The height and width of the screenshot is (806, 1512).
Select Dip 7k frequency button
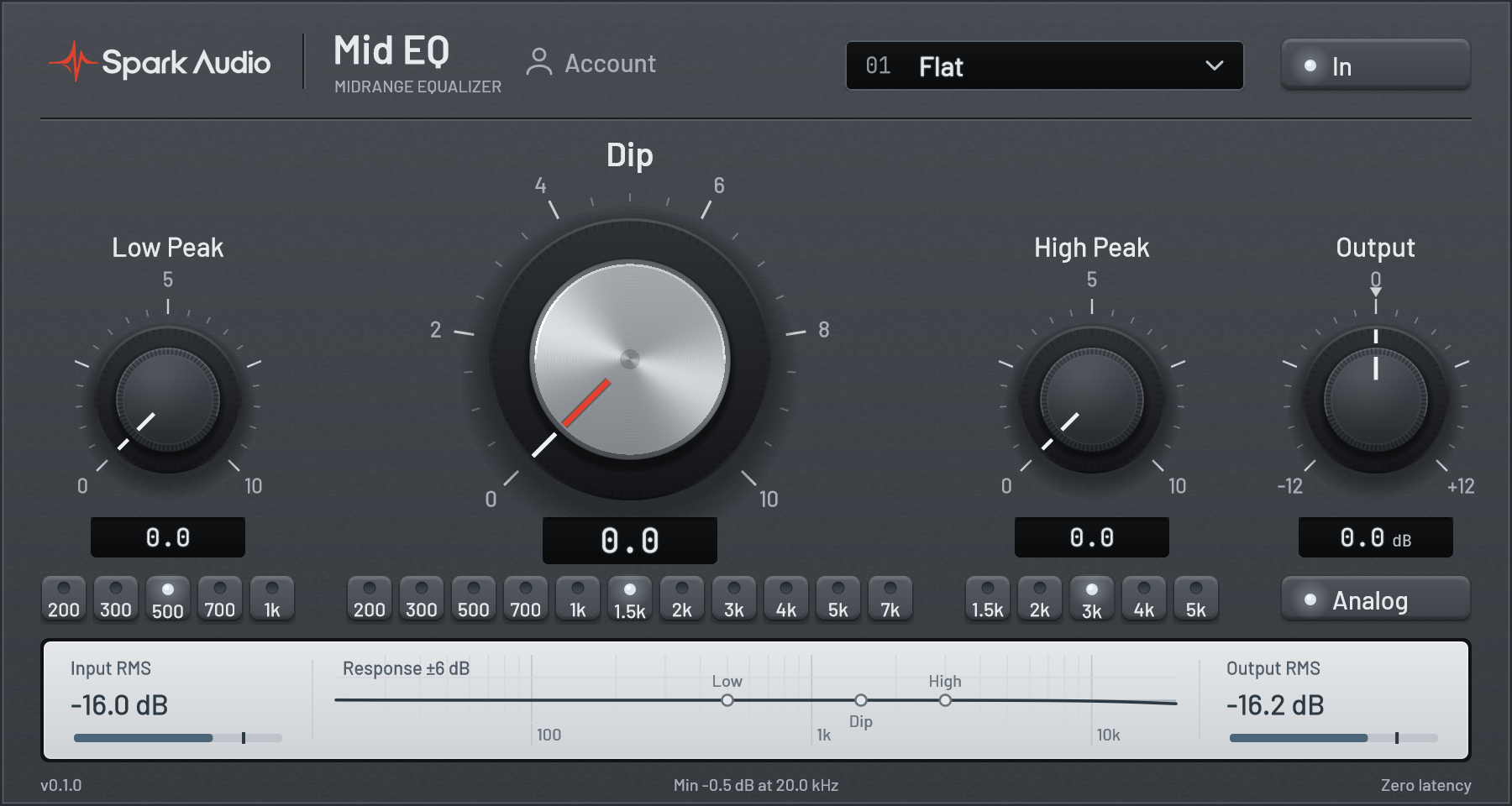coord(890,599)
